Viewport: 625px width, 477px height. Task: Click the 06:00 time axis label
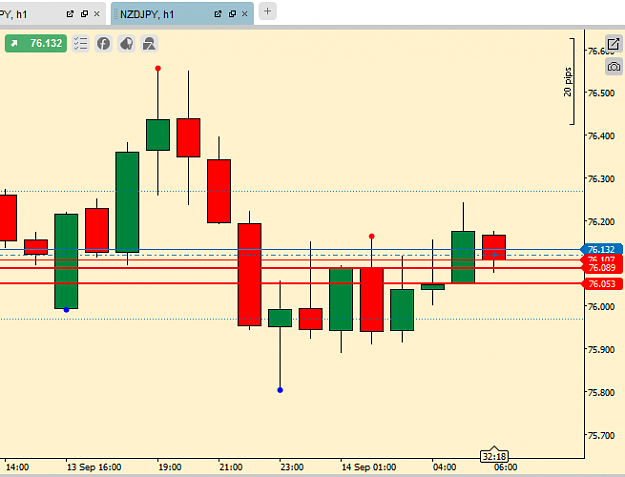tap(505, 467)
